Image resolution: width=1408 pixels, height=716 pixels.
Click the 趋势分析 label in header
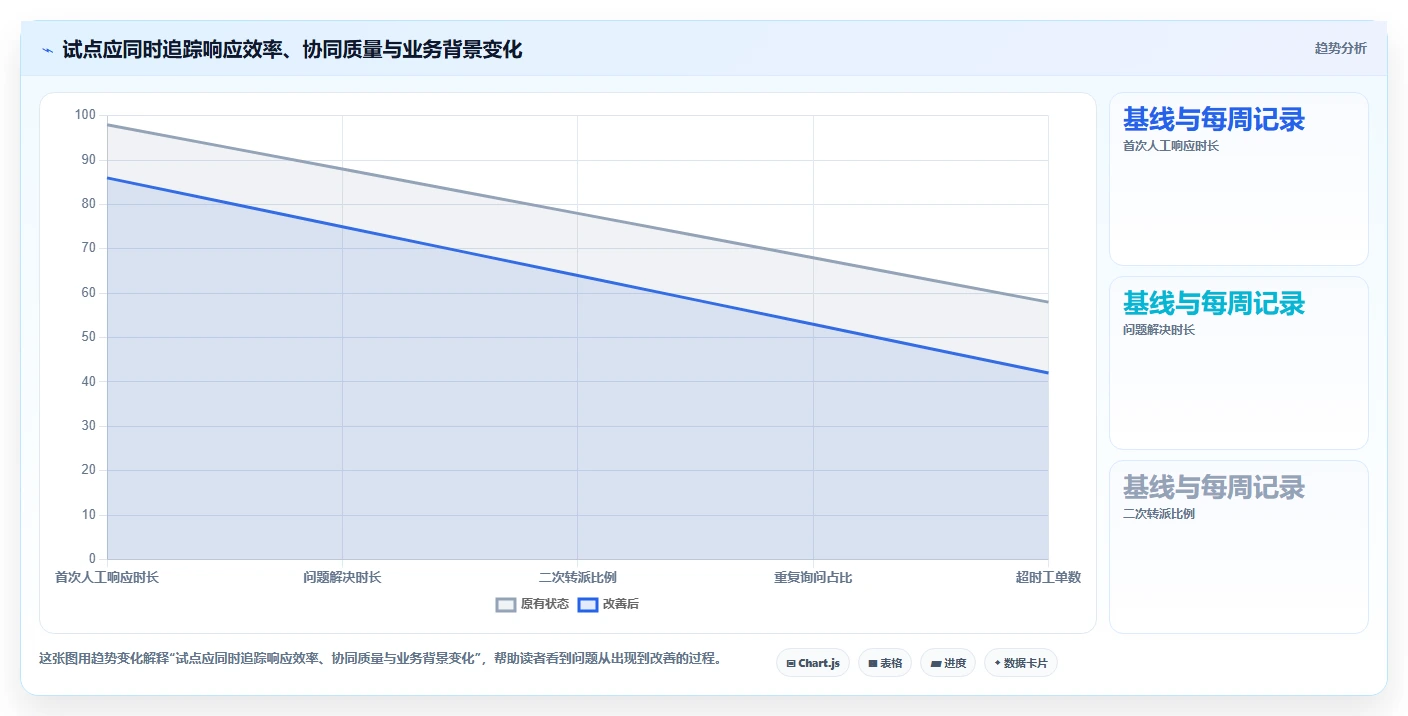point(1340,49)
